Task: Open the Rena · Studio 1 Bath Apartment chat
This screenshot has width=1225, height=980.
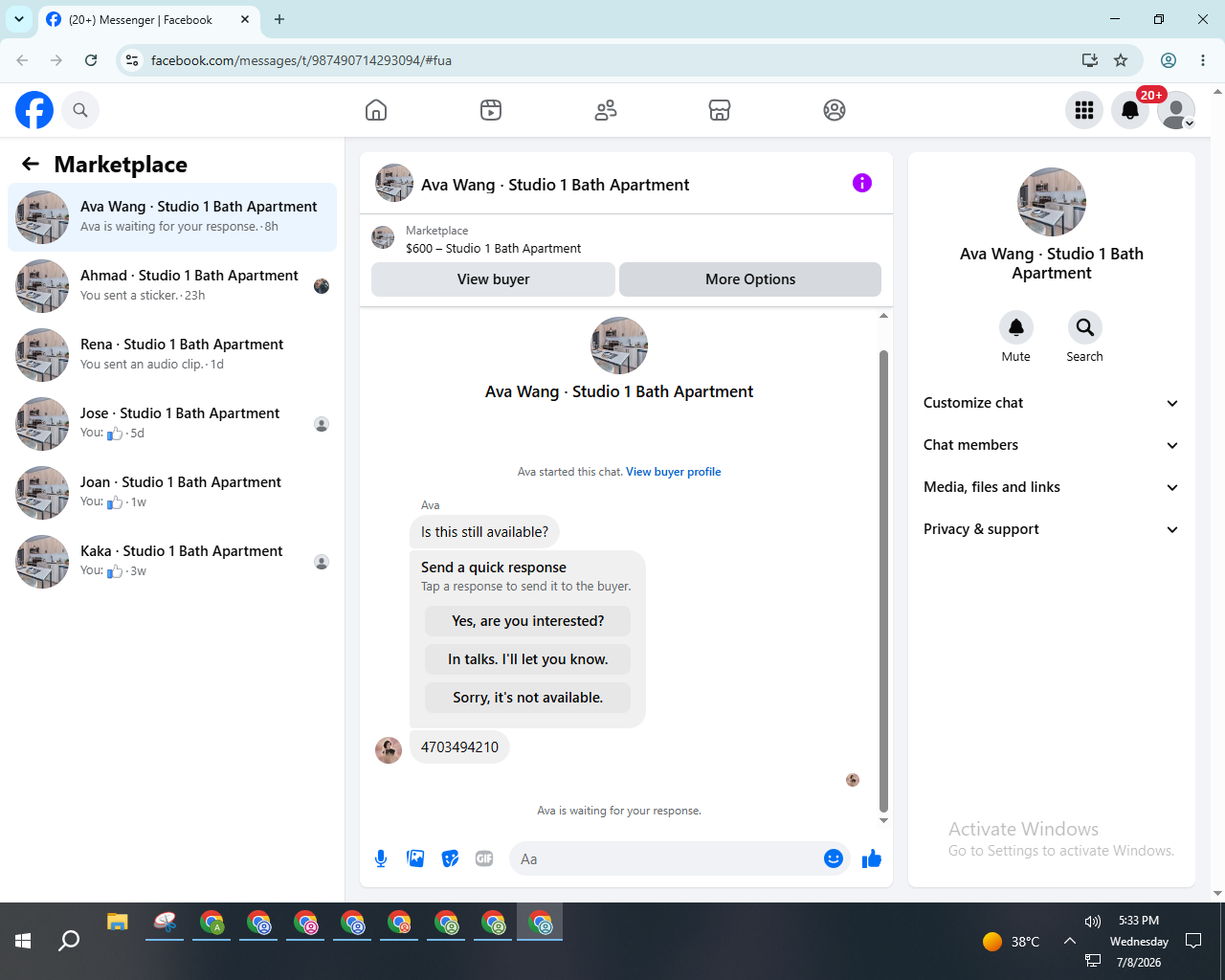Action: (172, 355)
